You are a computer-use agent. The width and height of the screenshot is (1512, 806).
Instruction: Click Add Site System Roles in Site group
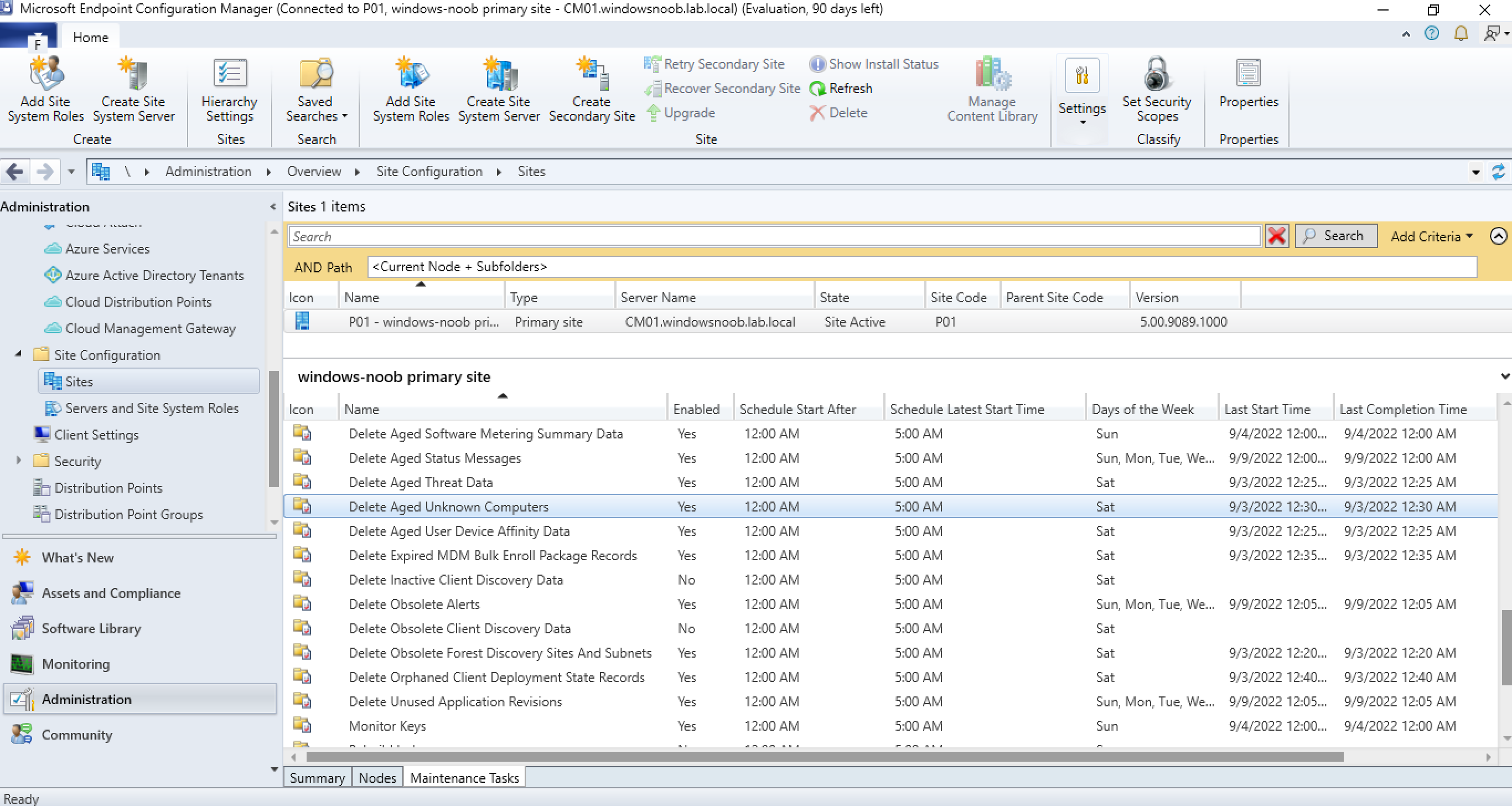point(411,89)
